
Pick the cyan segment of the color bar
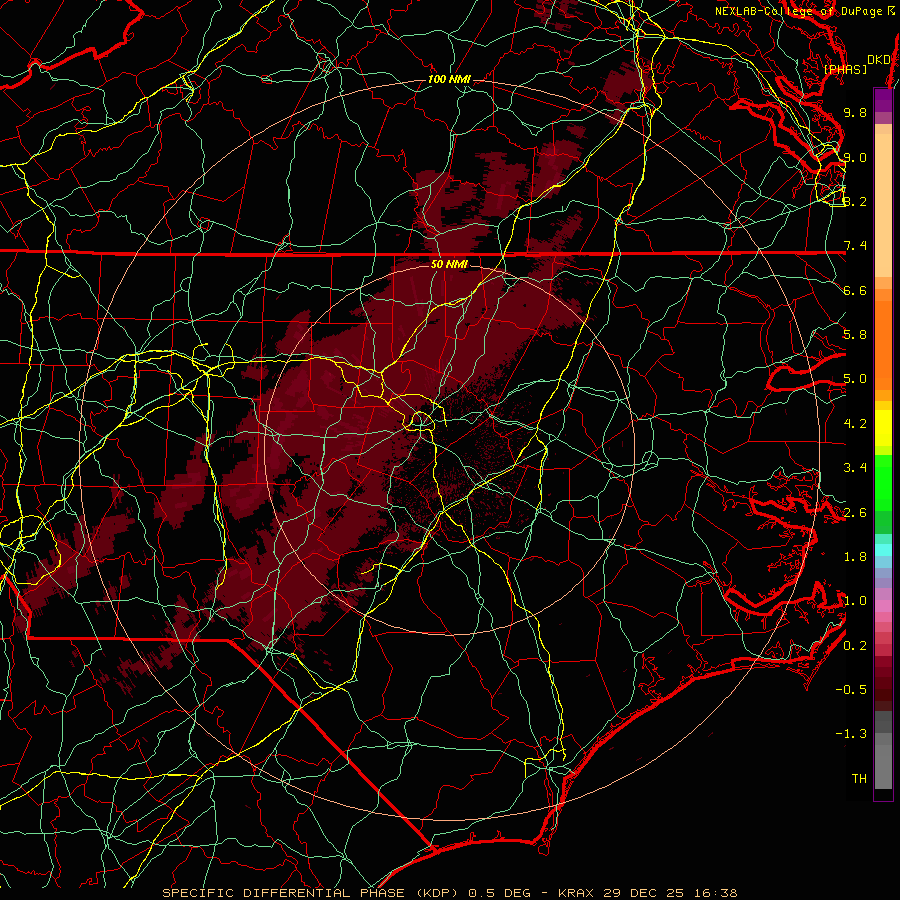pos(883,550)
